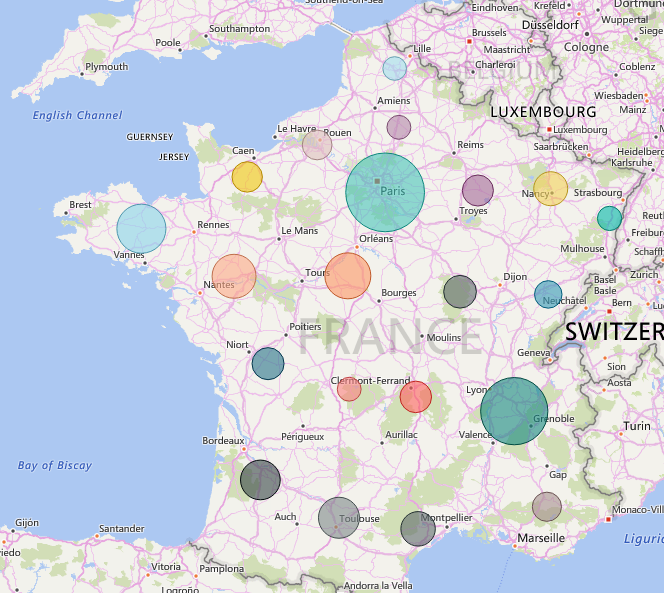Click the pale pink bubble over Rouen
664x593 pixels.
click(x=317, y=145)
